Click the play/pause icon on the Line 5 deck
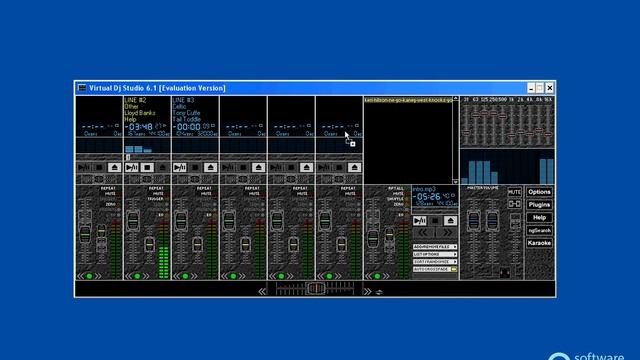Image resolution: width=640 pixels, height=360 pixels. click(276, 167)
